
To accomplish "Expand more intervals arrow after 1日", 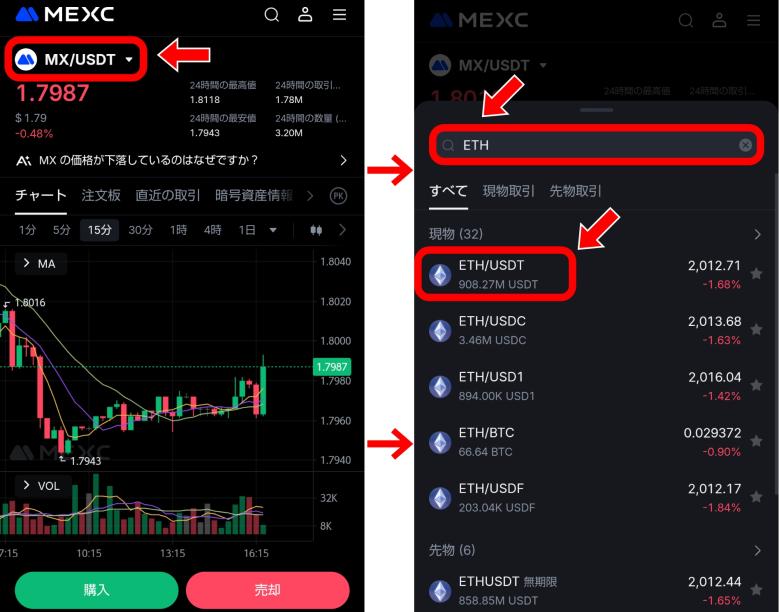I will pos(273,230).
